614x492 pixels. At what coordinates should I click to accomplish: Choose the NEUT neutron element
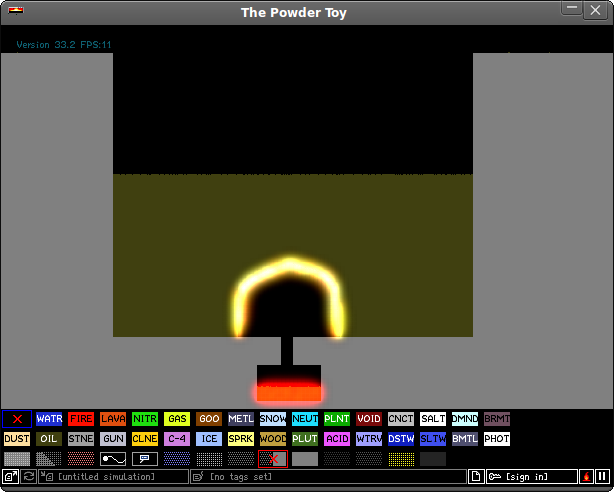[305, 419]
